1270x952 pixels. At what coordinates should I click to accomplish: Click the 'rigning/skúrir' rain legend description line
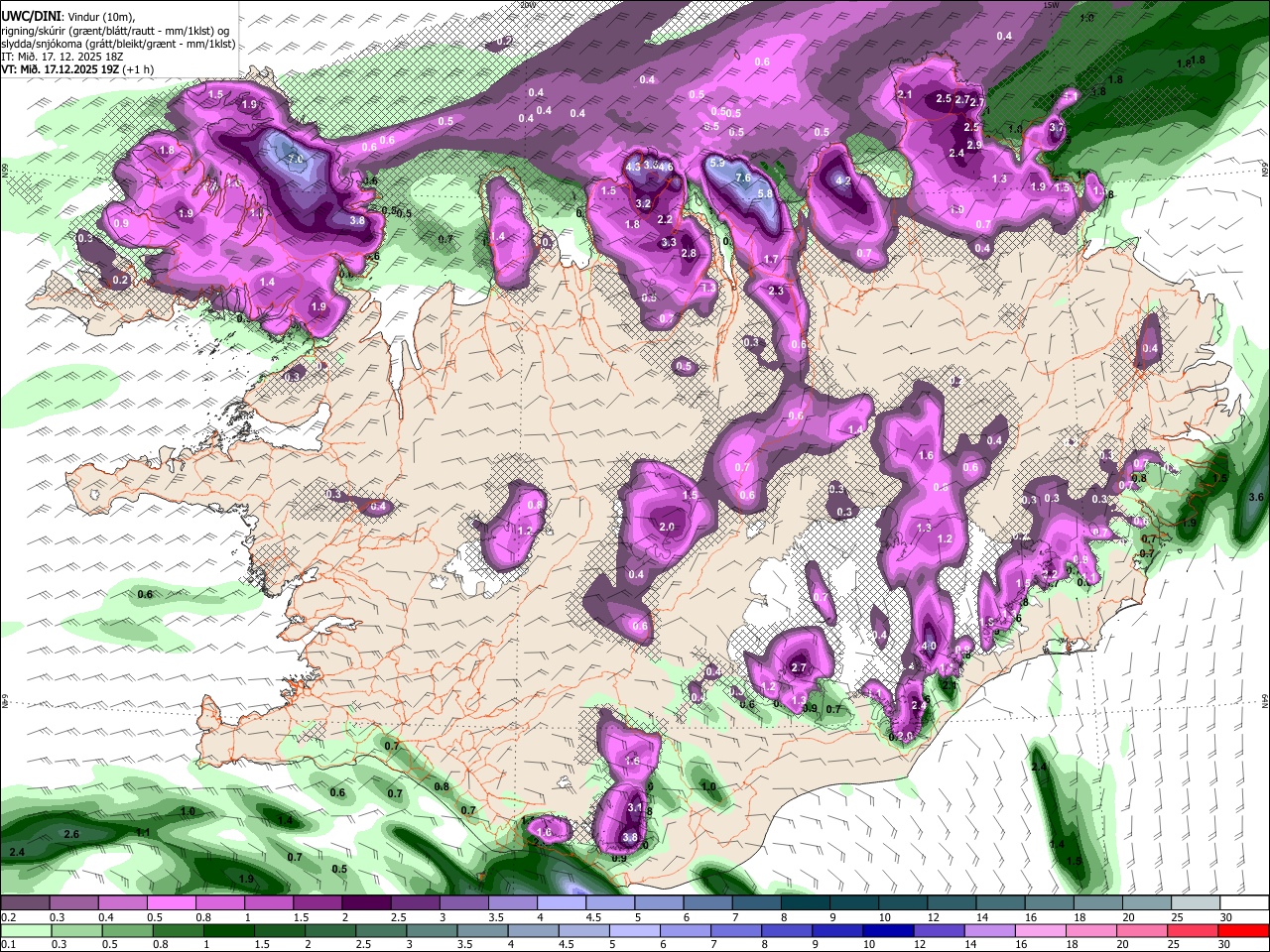click(115, 31)
